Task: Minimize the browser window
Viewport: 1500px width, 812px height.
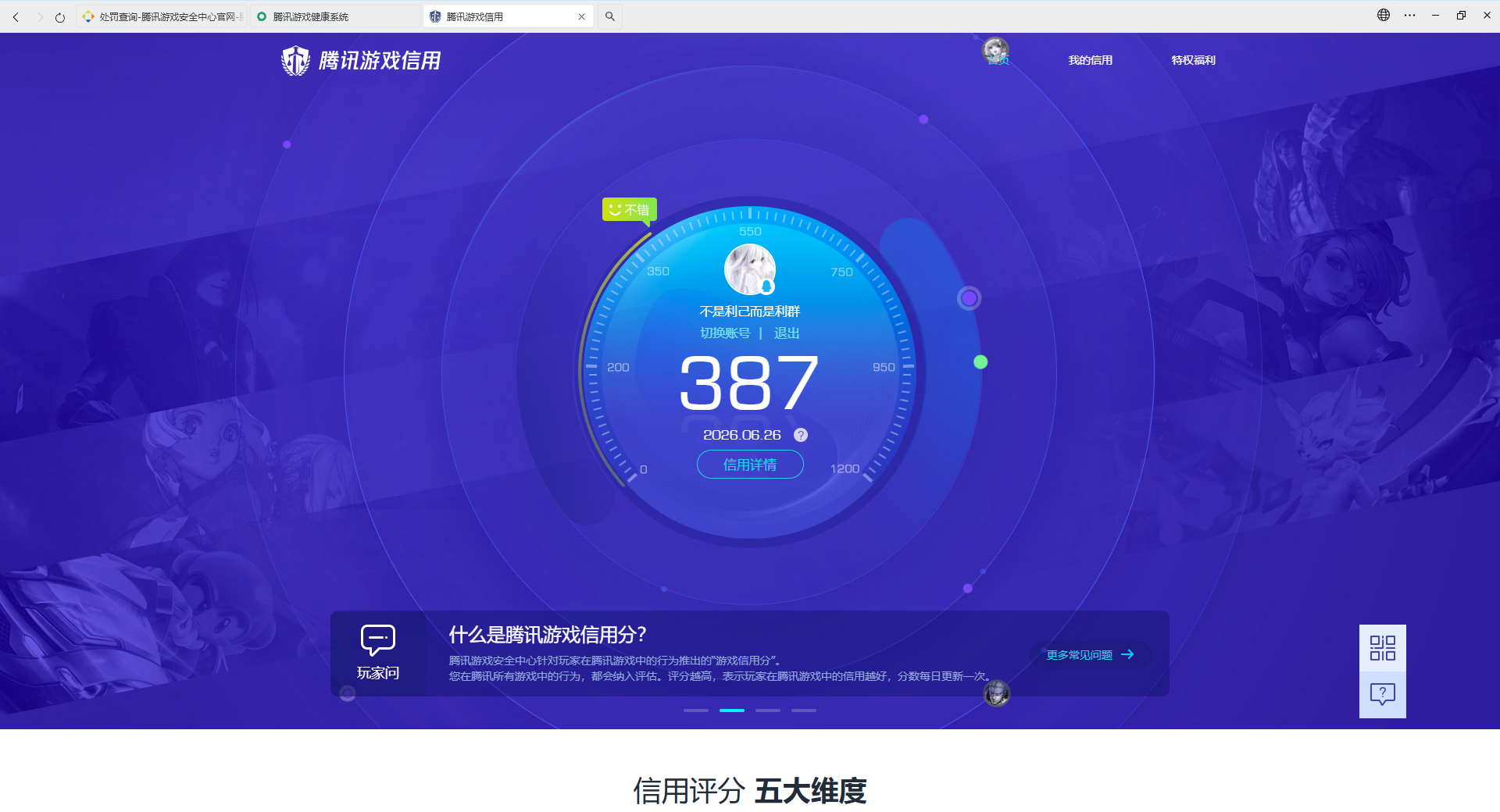Action: coord(1435,15)
